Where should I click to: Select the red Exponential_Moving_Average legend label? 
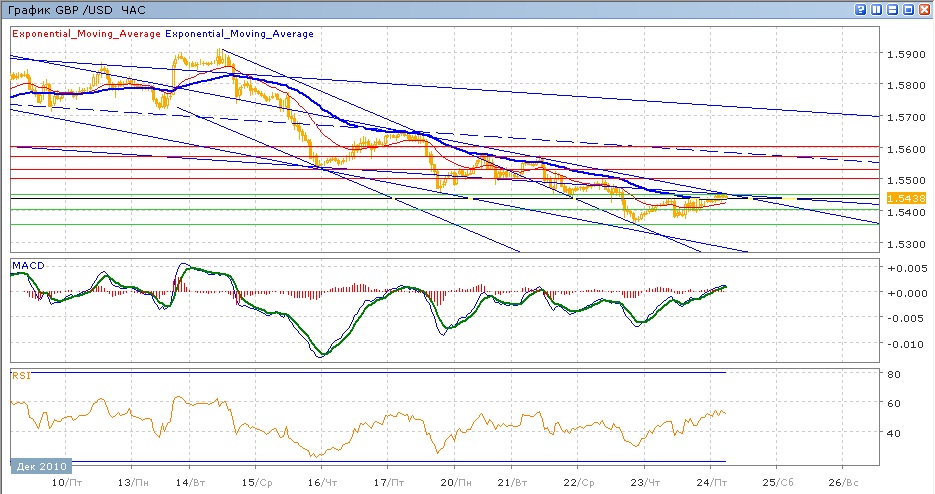point(85,34)
